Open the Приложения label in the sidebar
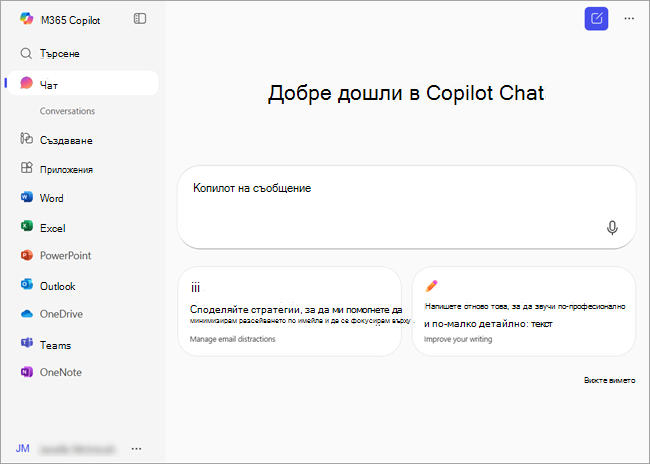 pyautogui.click(x=66, y=170)
